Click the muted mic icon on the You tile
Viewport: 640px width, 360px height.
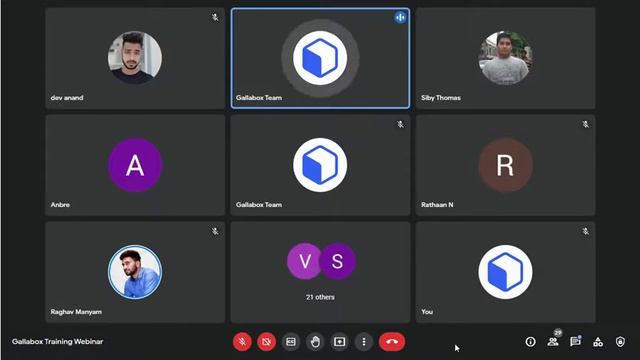[x=585, y=231]
